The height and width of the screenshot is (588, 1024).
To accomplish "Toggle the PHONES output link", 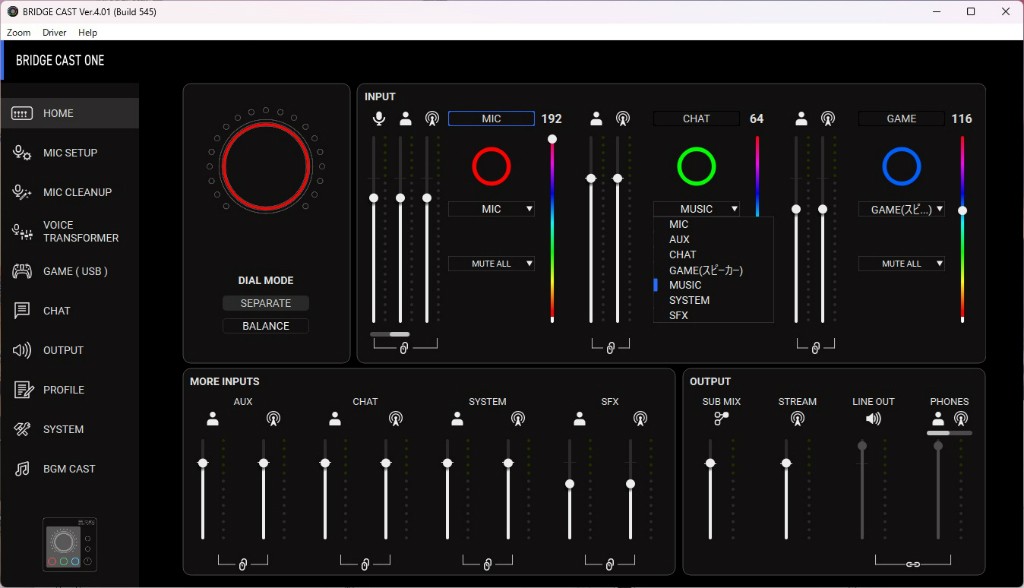I will (x=912, y=564).
